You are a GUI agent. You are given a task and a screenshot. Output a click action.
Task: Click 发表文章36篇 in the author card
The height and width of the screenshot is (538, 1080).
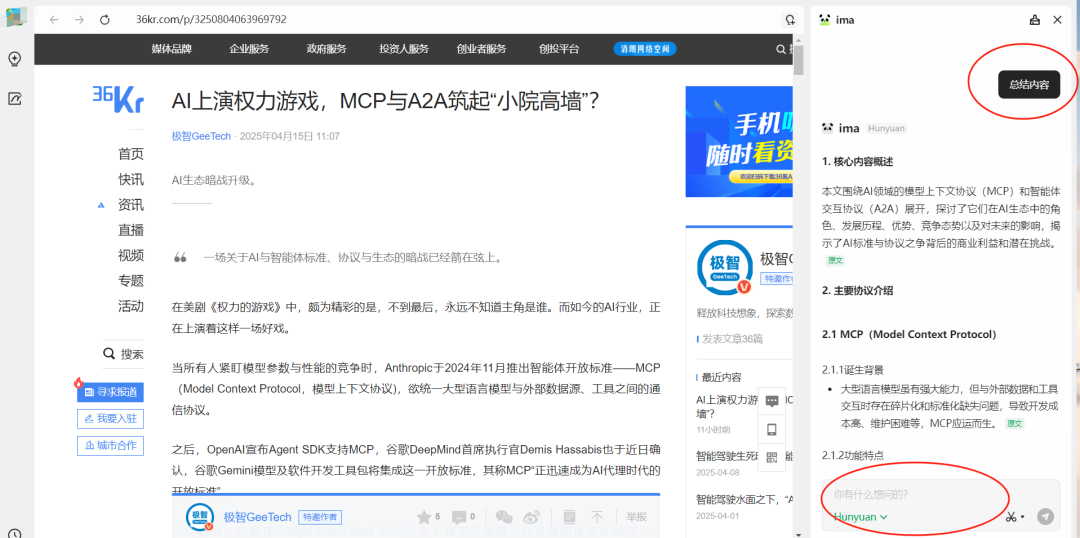pyautogui.click(x=732, y=339)
